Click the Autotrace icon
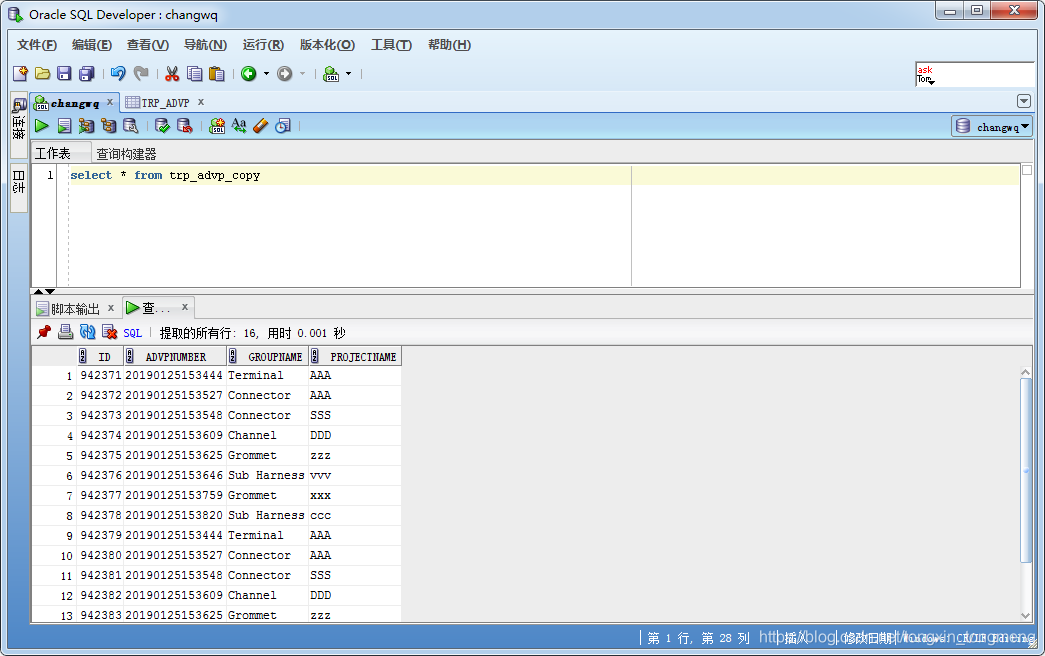Viewport: 1045px width, 656px height. coord(86,126)
